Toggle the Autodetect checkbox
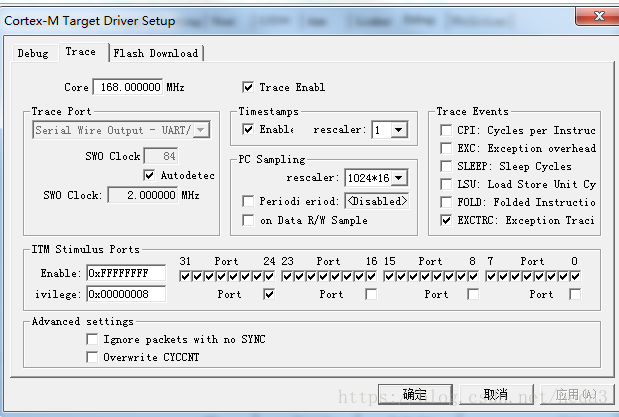 149,175
